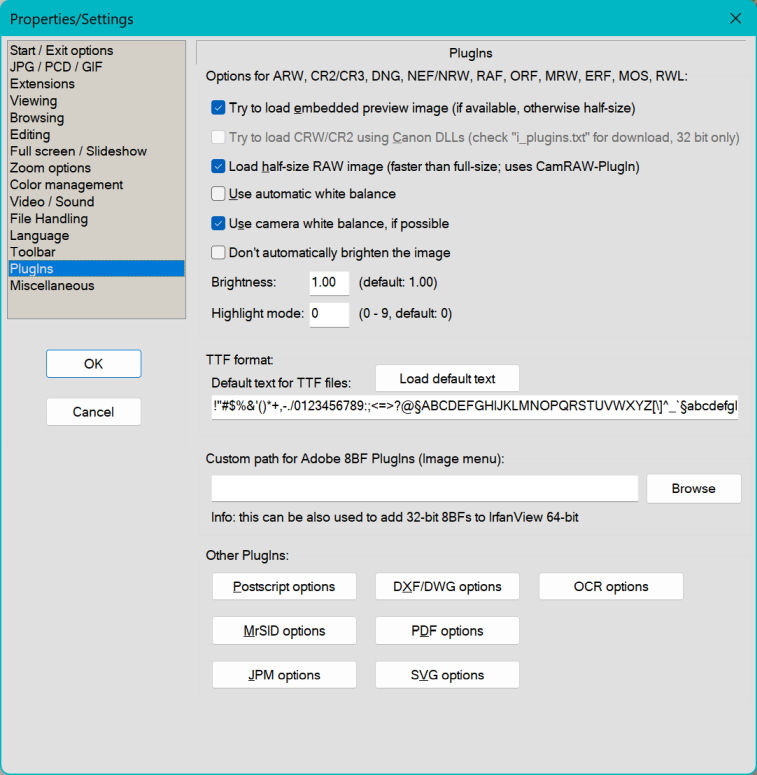Image resolution: width=757 pixels, height=775 pixels.
Task: Click the PDF options button
Action: 447,631
